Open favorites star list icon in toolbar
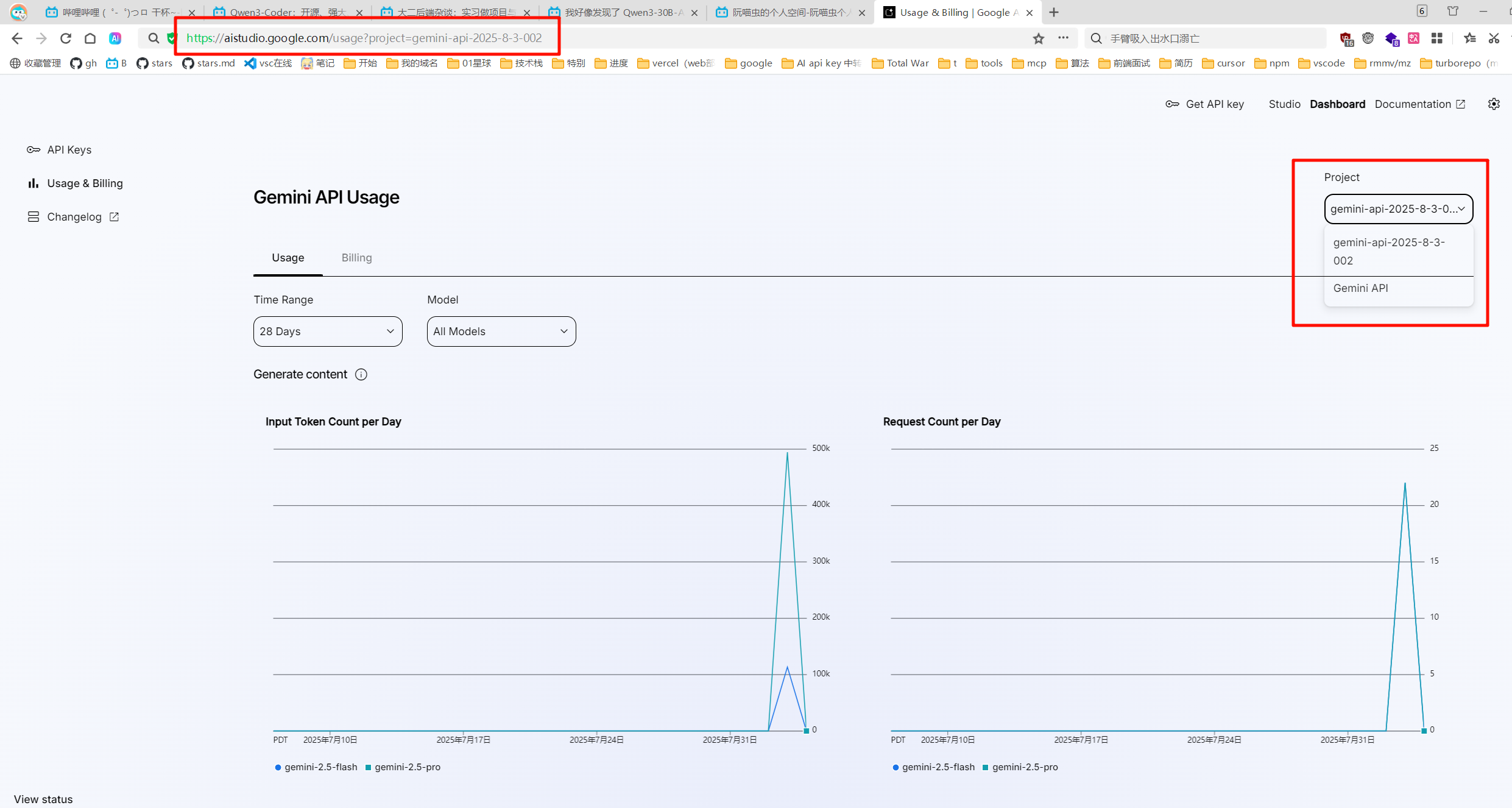The image size is (1512, 808). 1470,38
